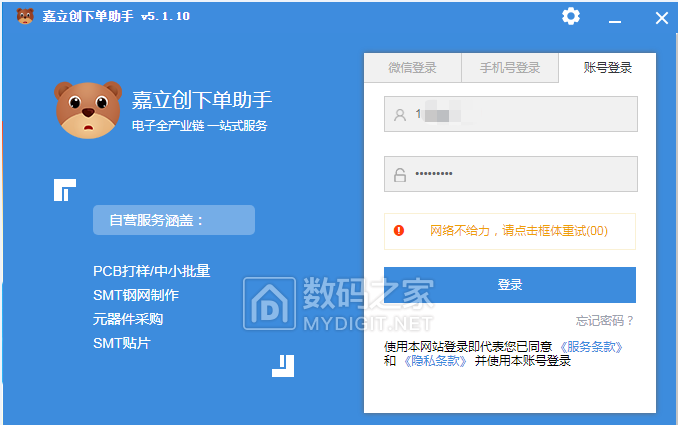Focus the account number input field
The height and width of the screenshot is (425, 678).
[x=520, y=114]
